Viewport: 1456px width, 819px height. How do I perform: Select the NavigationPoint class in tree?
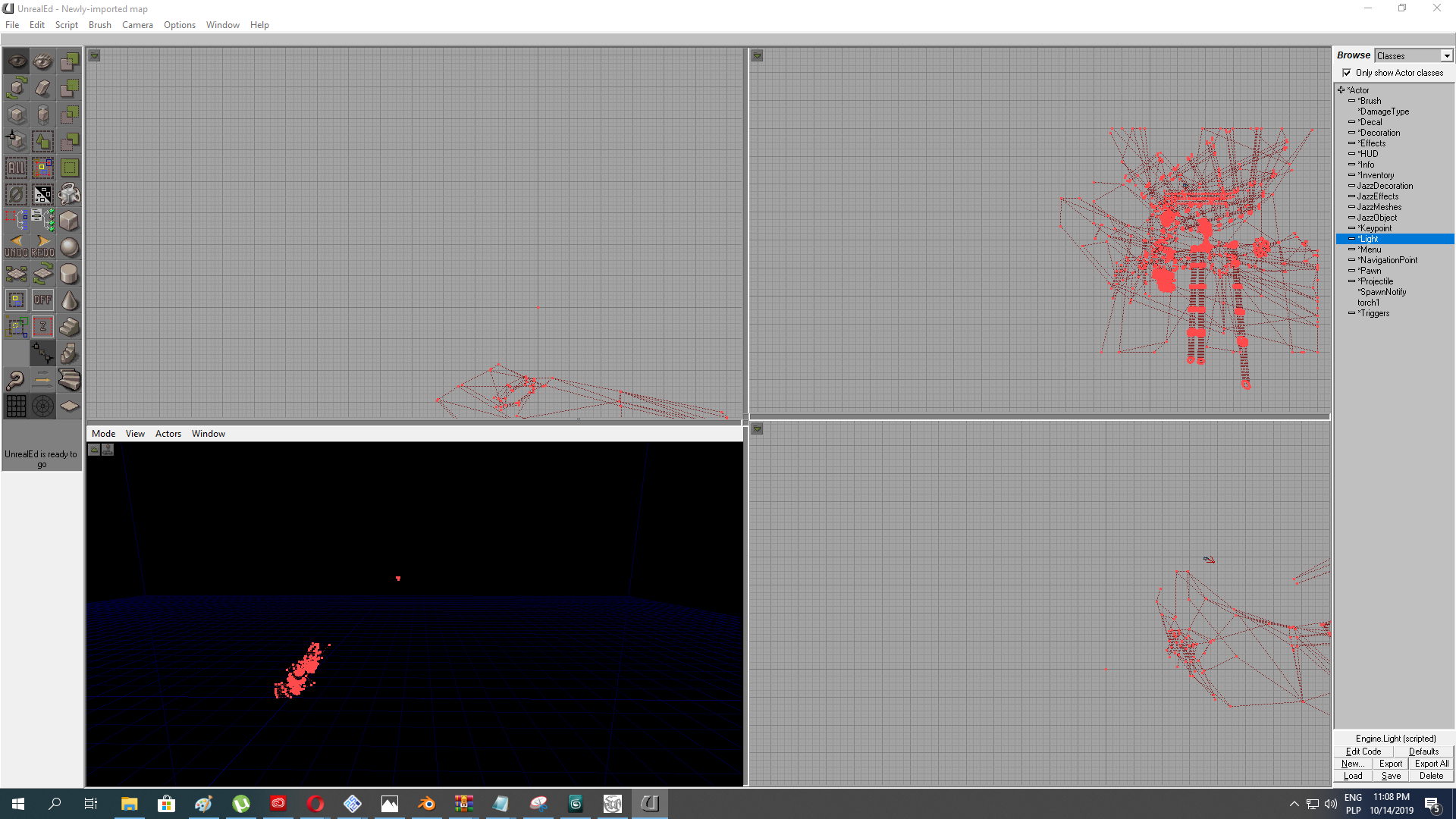pyautogui.click(x=1388, y=260)
